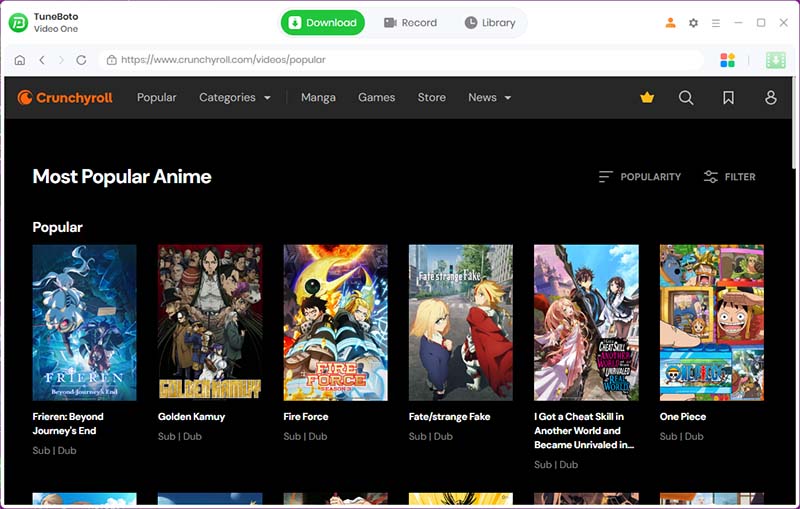Go to the browser home icon

[x=19, y=60]
